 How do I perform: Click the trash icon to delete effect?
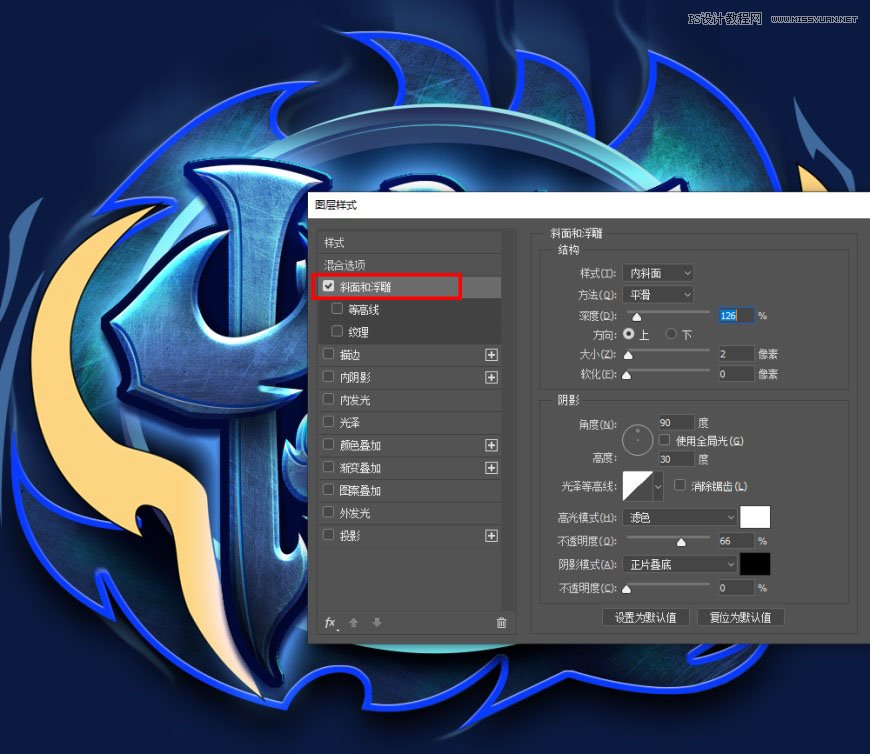pyautogui.click(x=500, y=622)
